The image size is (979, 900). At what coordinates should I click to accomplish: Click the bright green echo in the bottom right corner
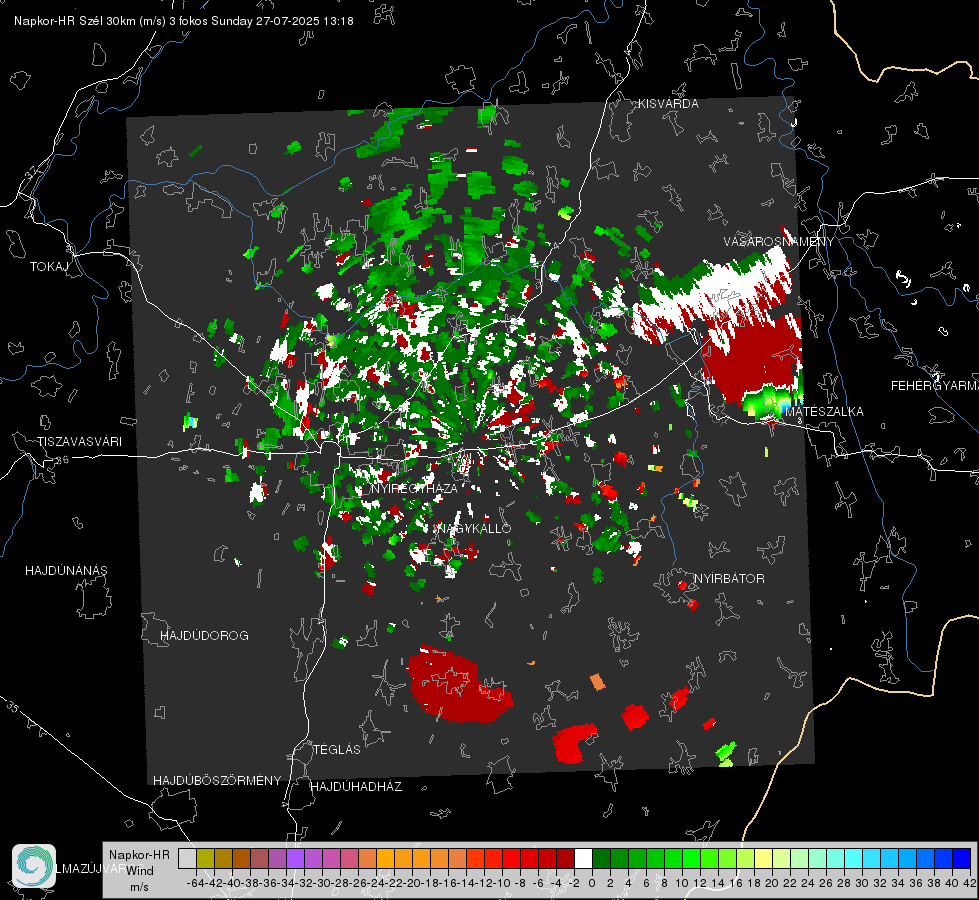(x=726, y=754)
